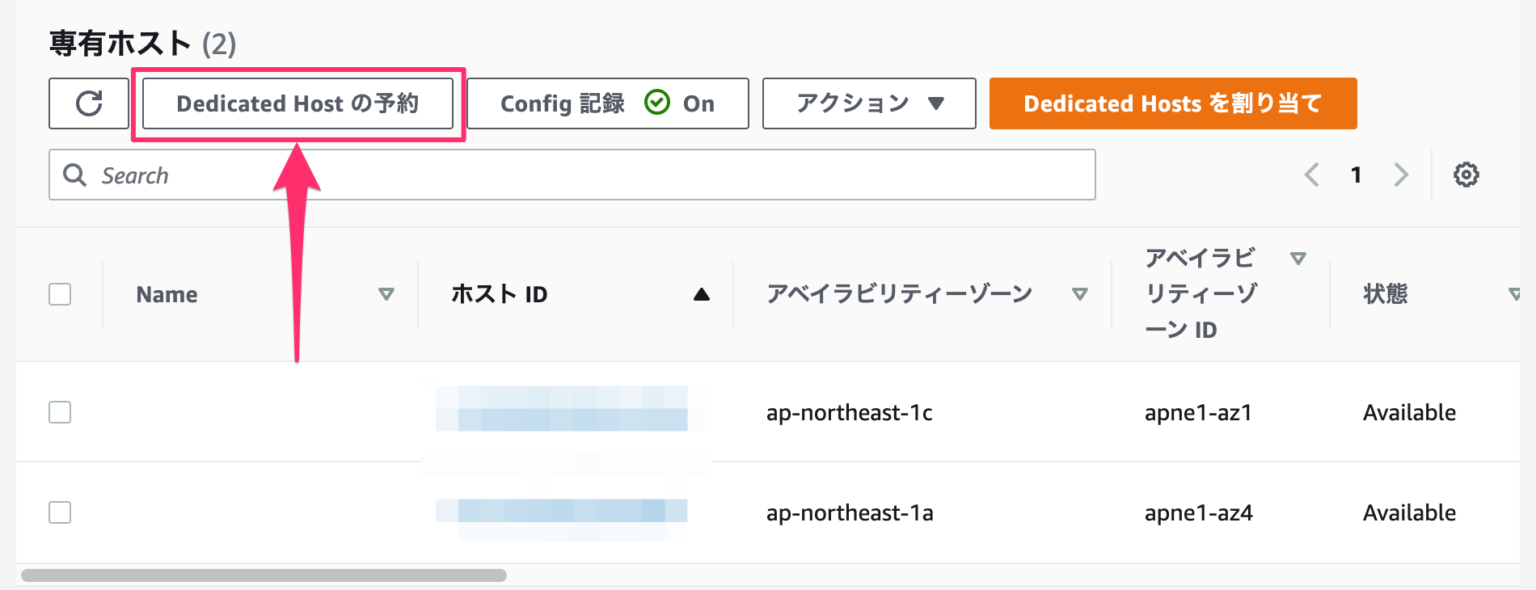Viewport: 1536px width, 590px height.
Task: Click the Dedicated Host の予約 button
Action: [x=298, y=103]
